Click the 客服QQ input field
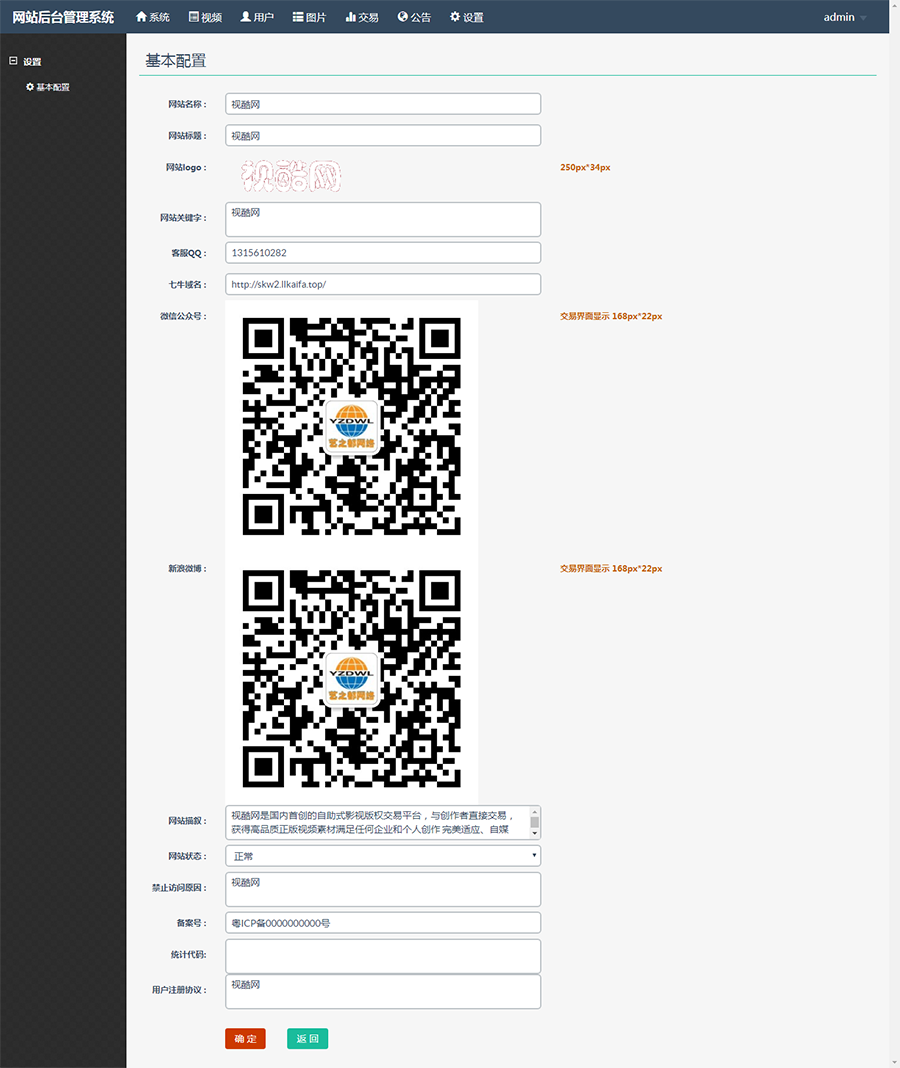The height and width of the screenshot is (1068, 900). pos(383,253)
